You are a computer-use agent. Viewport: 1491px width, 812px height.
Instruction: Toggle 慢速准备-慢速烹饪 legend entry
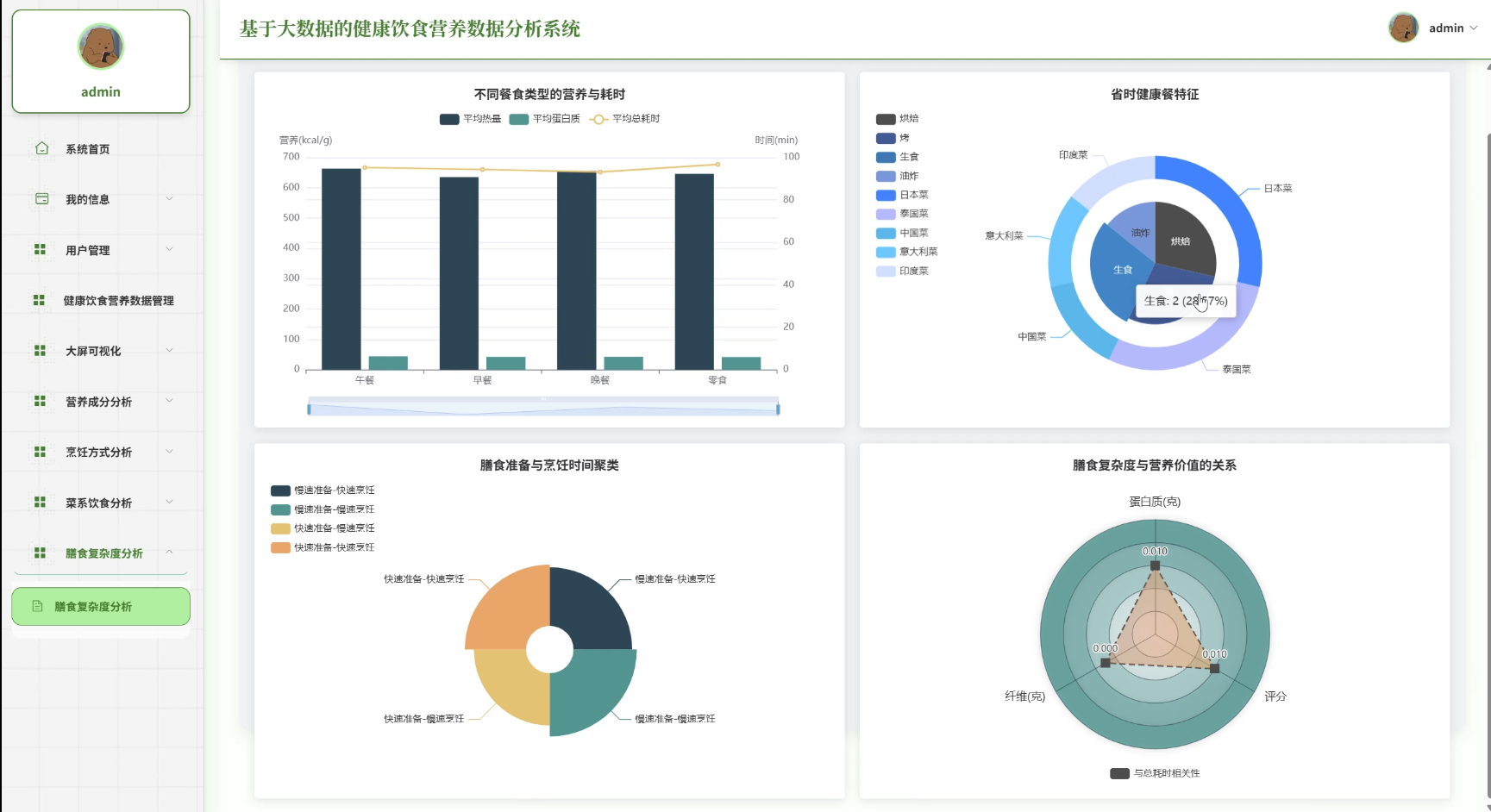tap(323, 509)
